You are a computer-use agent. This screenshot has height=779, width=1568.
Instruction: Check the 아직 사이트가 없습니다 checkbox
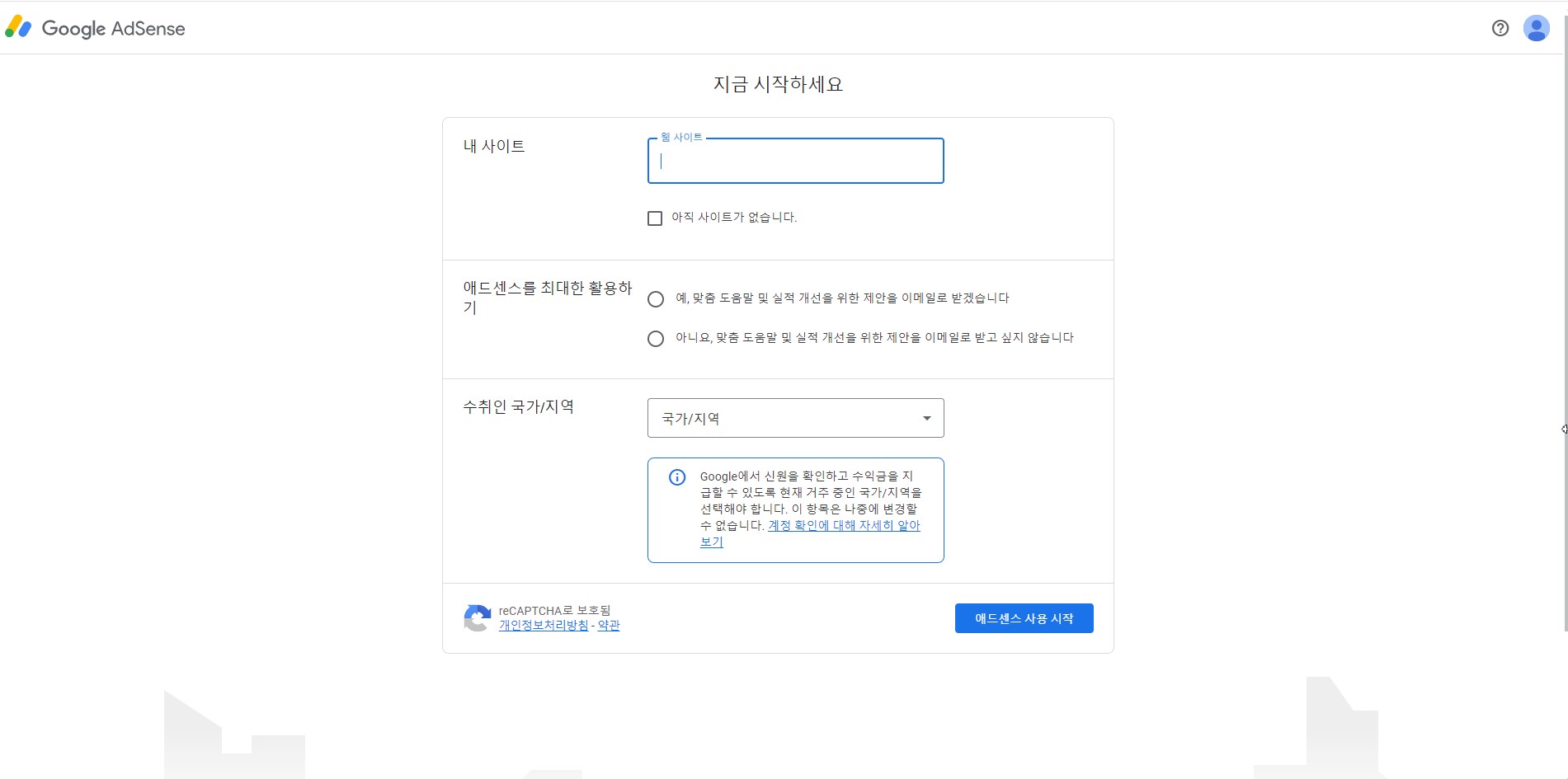[x=655, y=218]
